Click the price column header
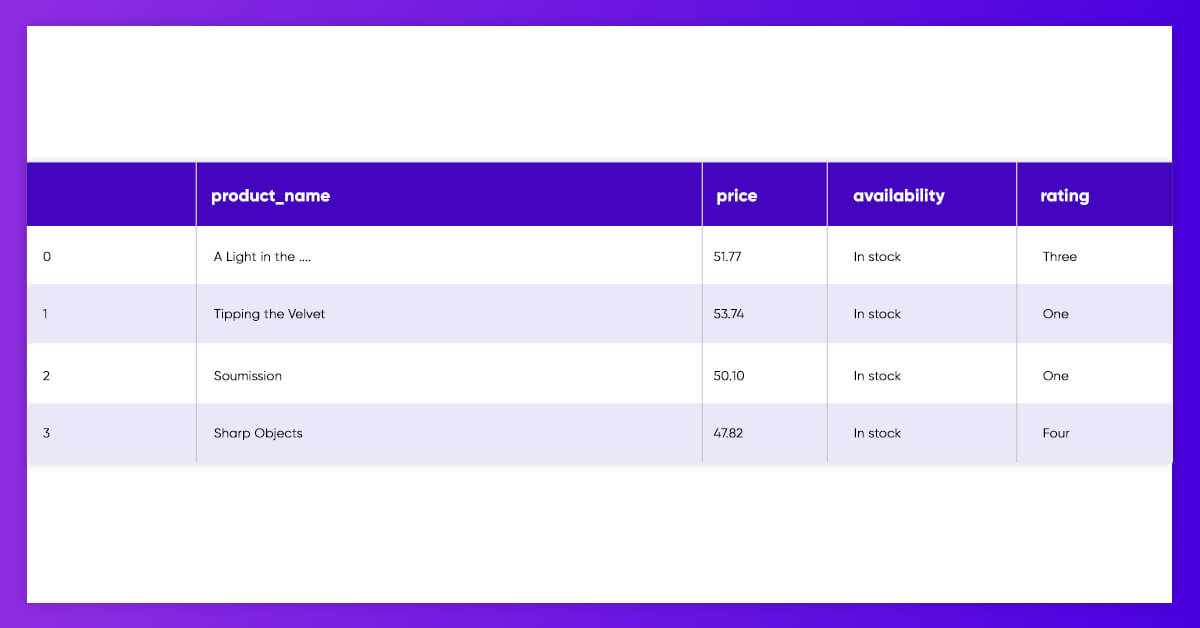 point(765,195)
